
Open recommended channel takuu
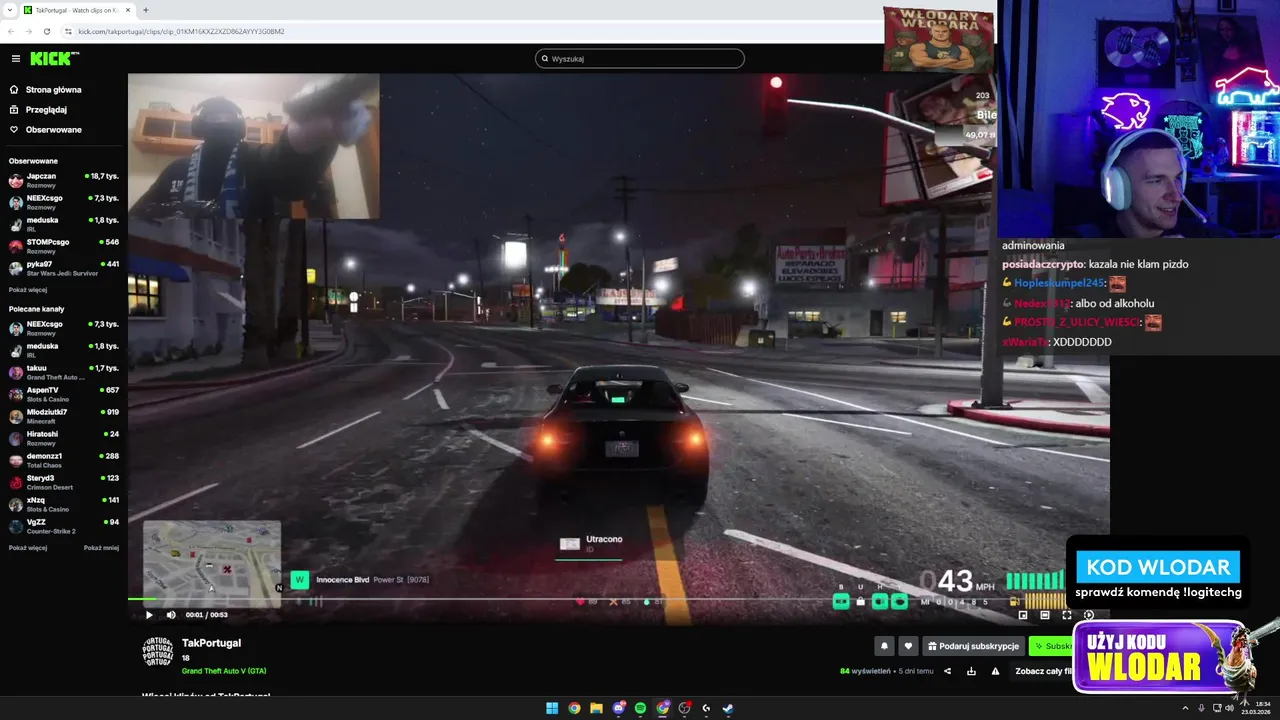(x=64, y=372)
